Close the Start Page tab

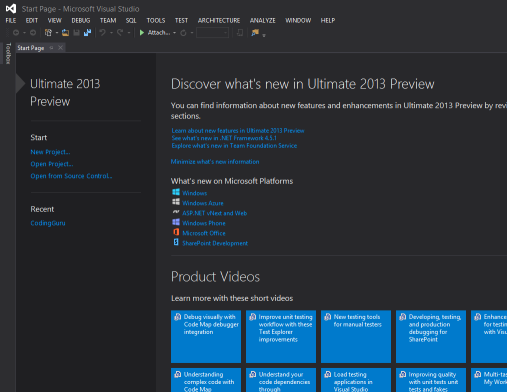(60, 48)
